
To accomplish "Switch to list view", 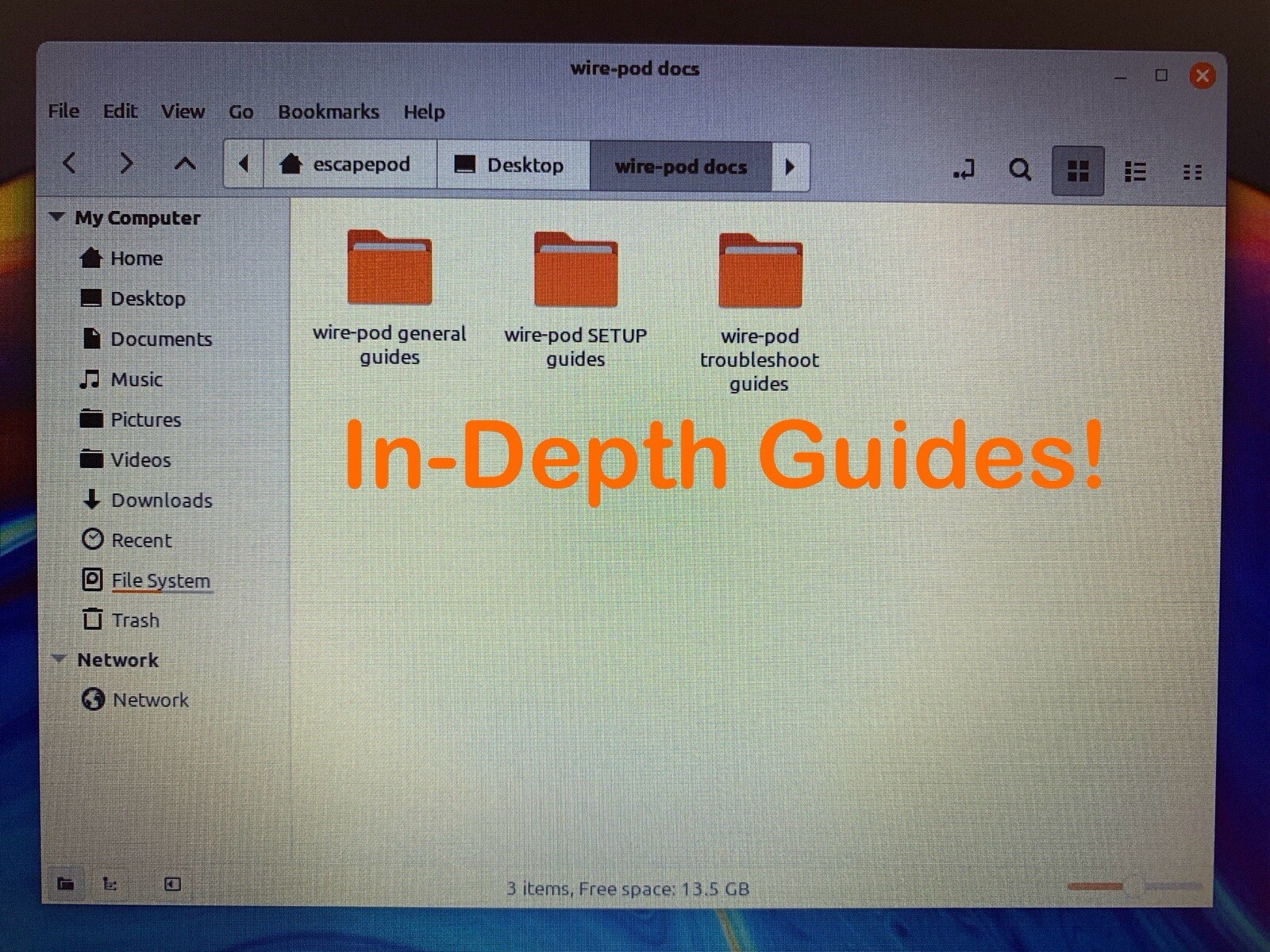I will pyautogui.click(x=1135, y=171).
